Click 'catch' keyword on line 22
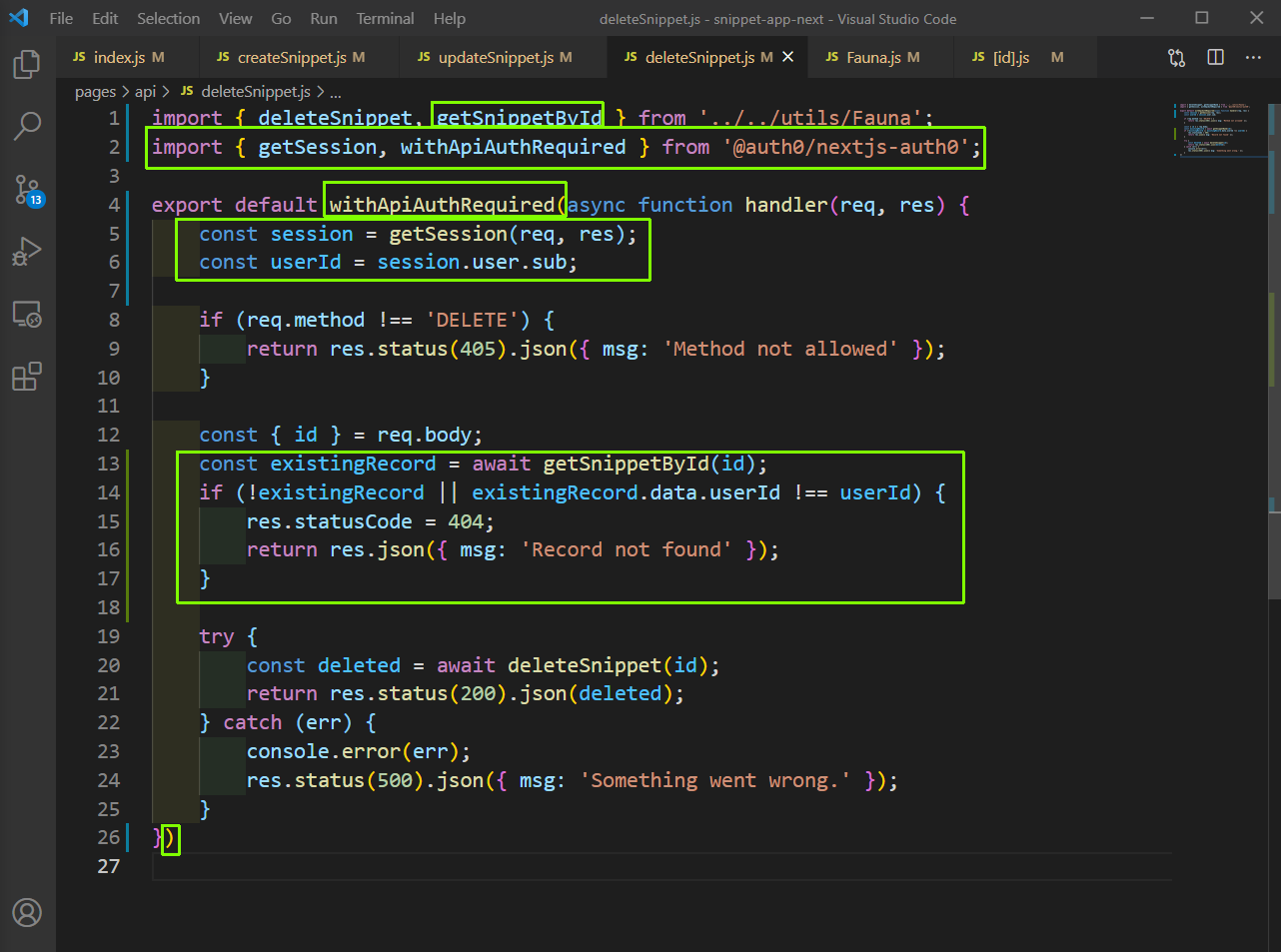Screen dimensions: 1281x952 point(252,722)
